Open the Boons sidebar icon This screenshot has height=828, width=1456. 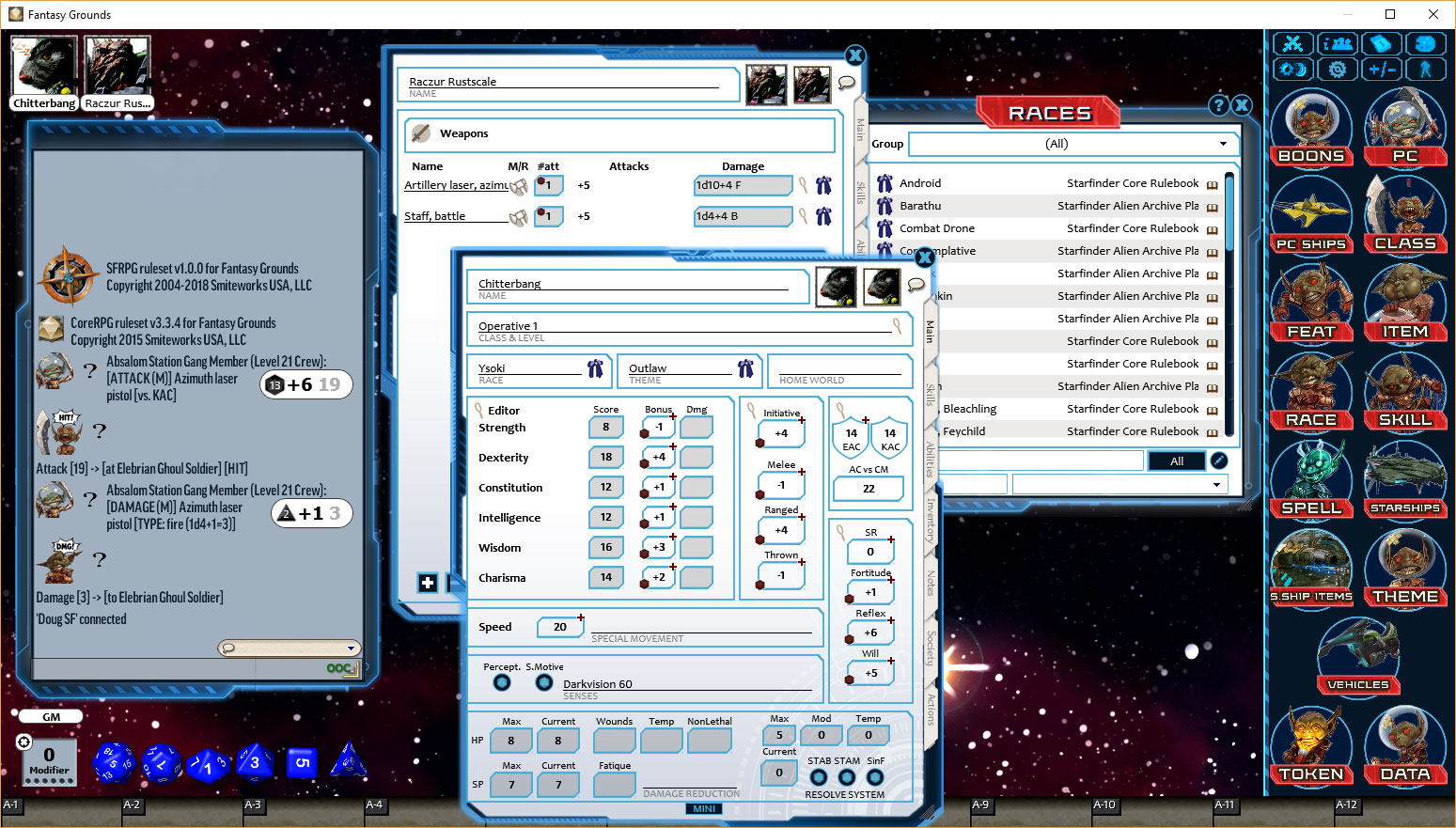pyautogui.click(x=1310, y=128)
